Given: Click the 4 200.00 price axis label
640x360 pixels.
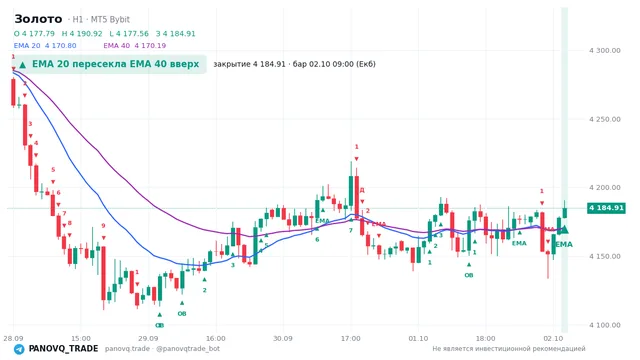Looking at the screenshot, I should pos(604,188).
